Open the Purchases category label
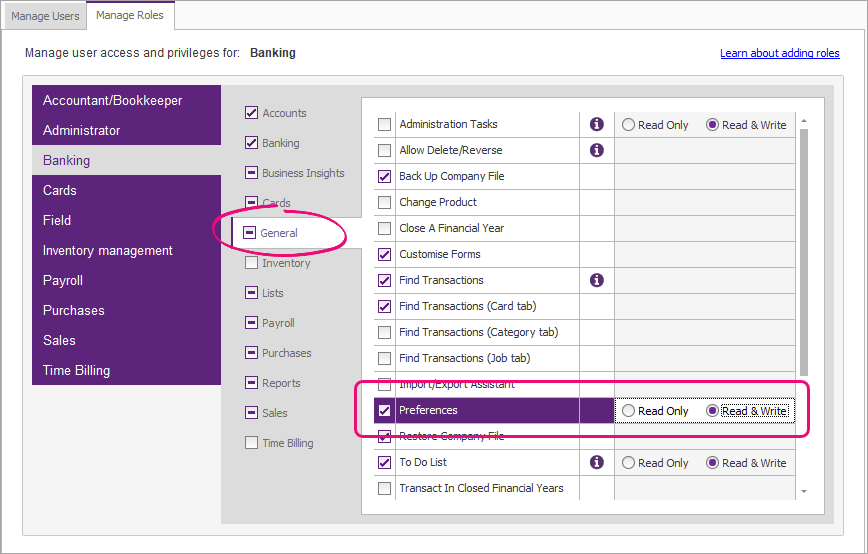The height and width of the screenshot is (554, 868). (286, 353)
